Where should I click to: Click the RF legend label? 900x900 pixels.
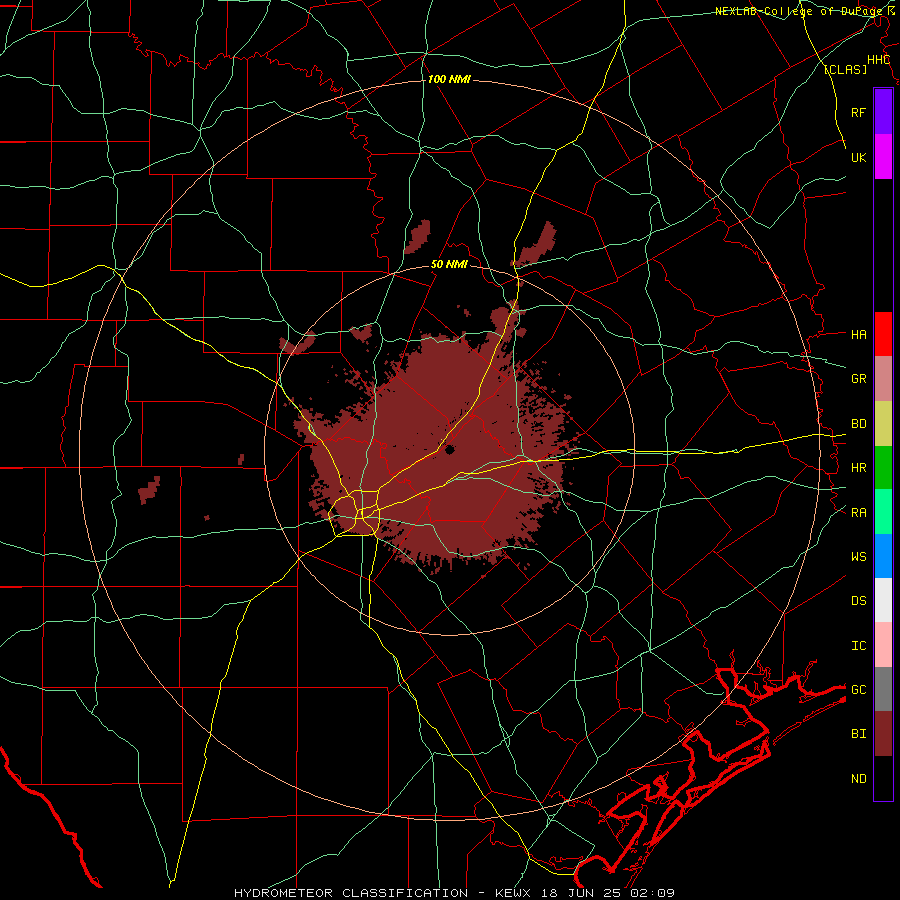[x=858, y=112]
